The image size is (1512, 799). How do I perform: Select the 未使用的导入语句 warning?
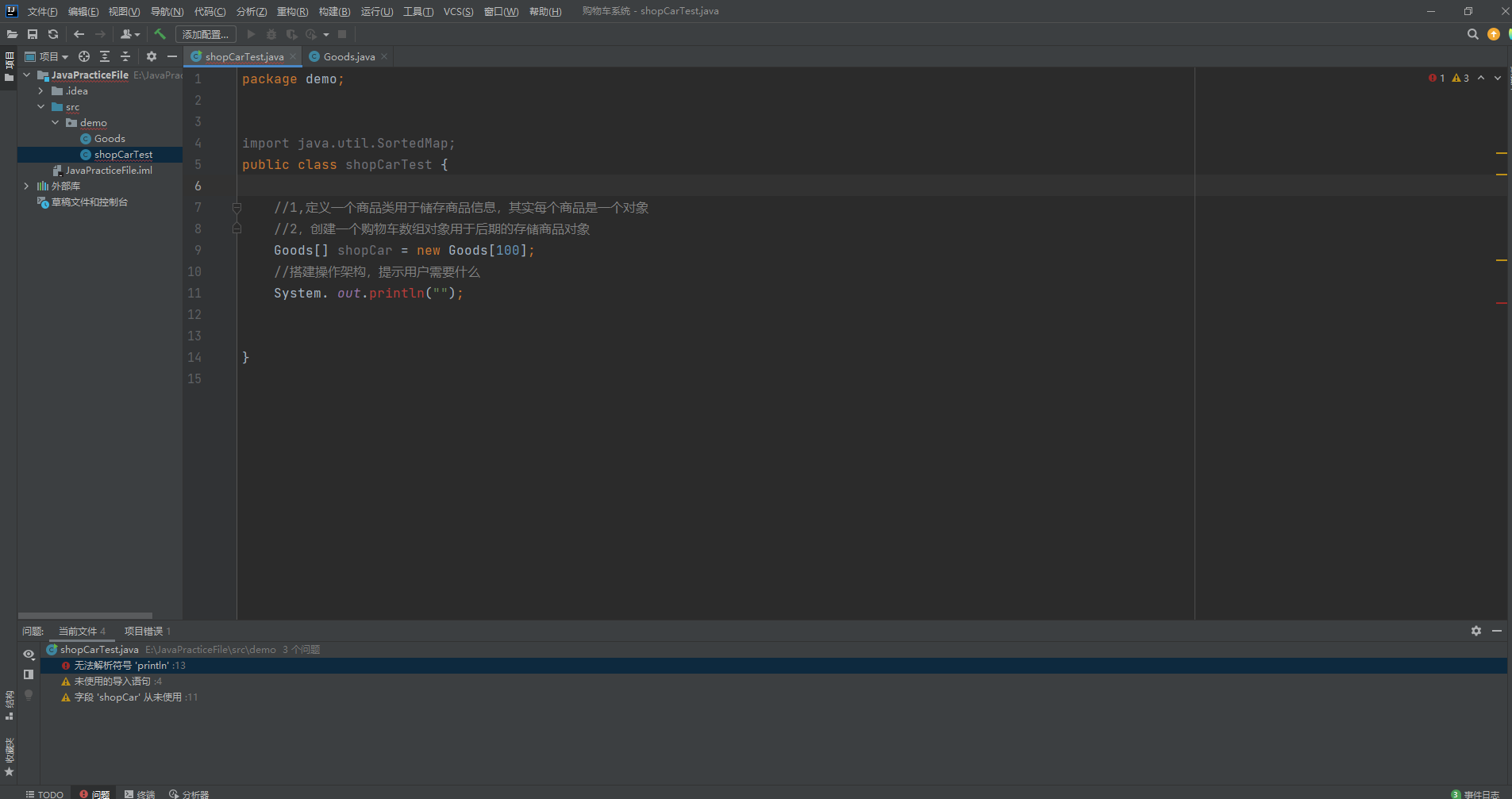tap(774, 682)
